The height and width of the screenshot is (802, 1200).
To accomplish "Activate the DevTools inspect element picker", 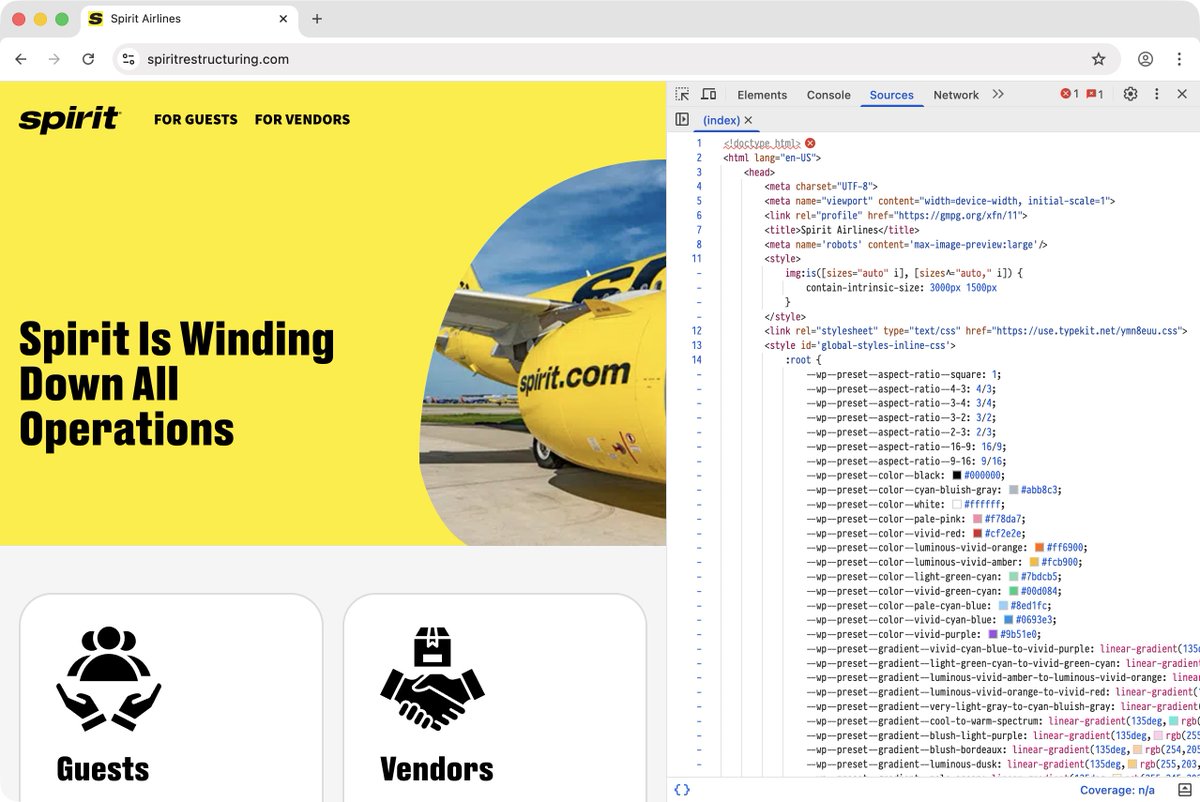I will tap(682, 94).
